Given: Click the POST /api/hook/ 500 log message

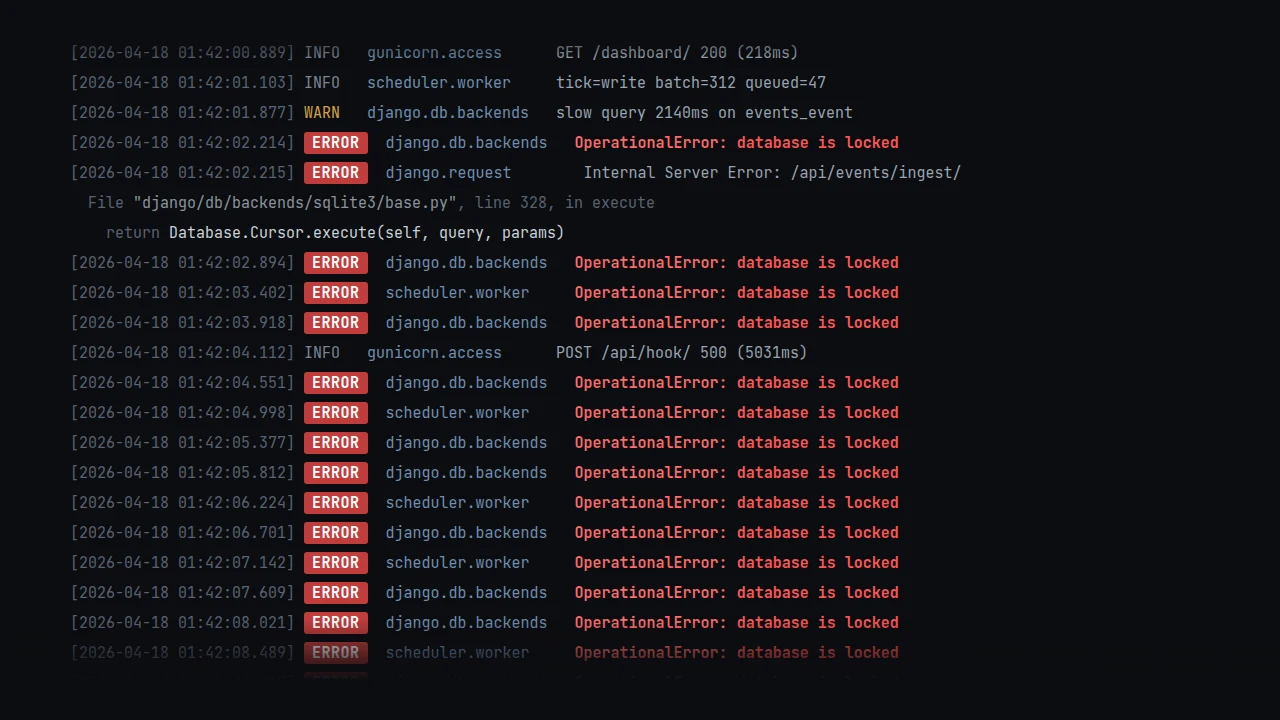Looking at the screenshot, I should [681, 352].
